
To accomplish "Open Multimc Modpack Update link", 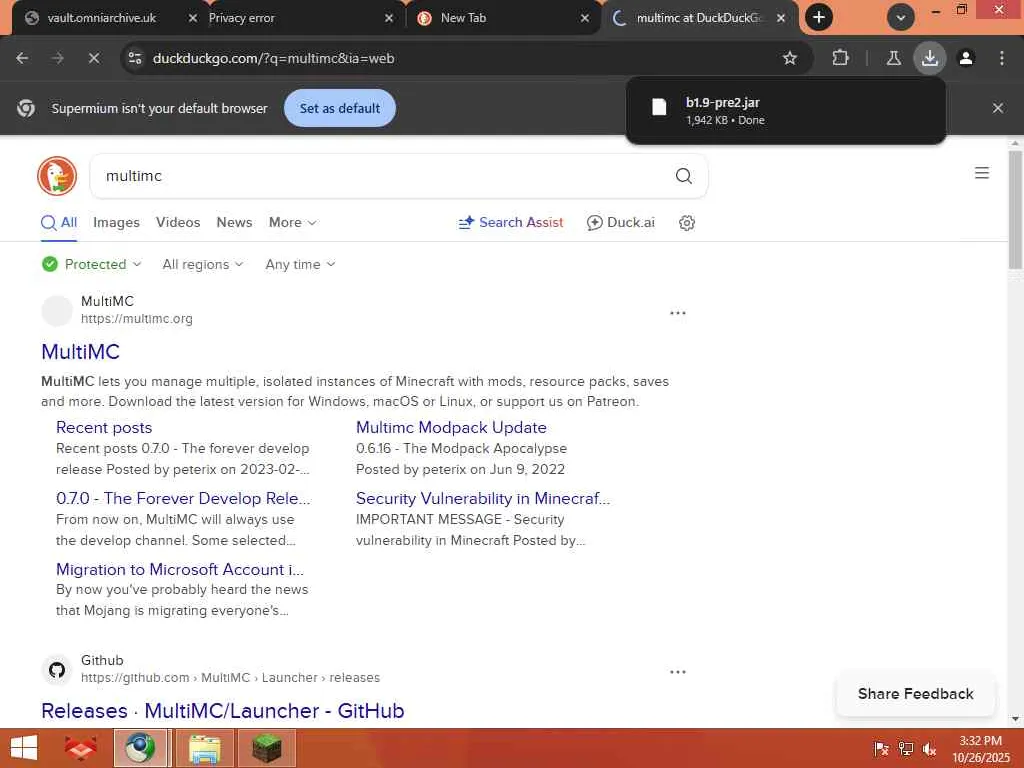I will pyautogui.click(x=451, y=427).
